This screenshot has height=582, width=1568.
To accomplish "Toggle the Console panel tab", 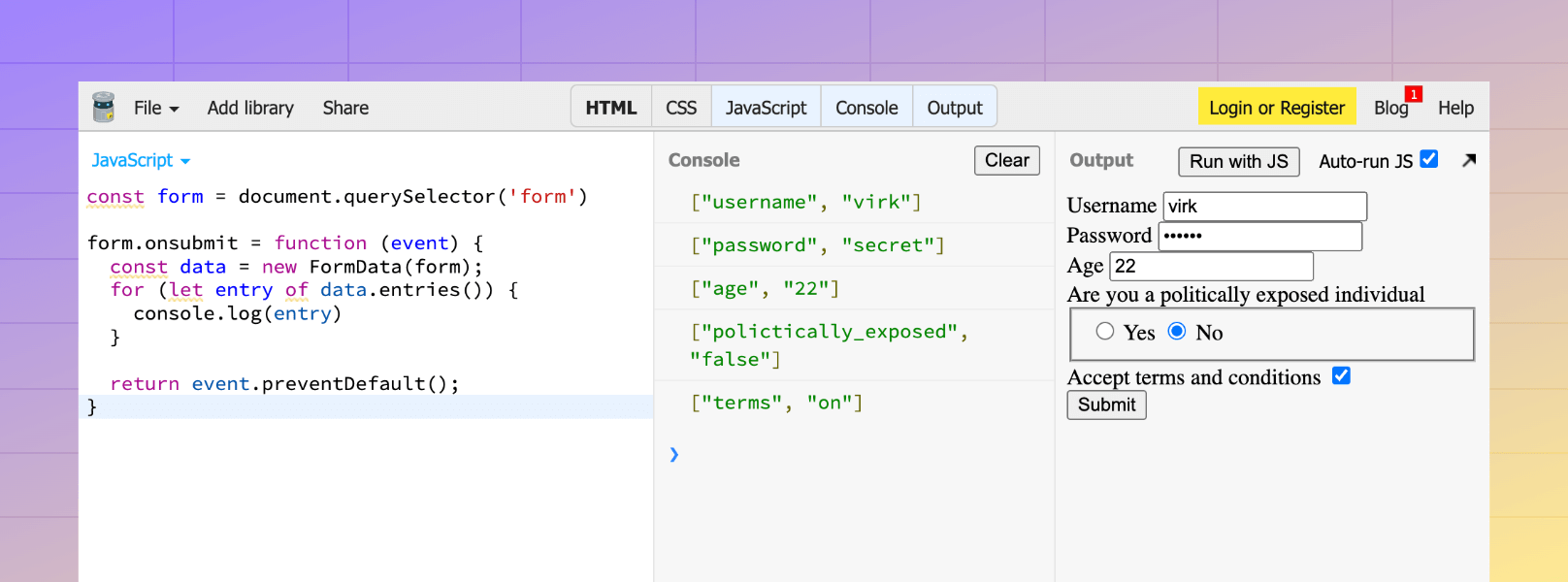I will [866, 108].
